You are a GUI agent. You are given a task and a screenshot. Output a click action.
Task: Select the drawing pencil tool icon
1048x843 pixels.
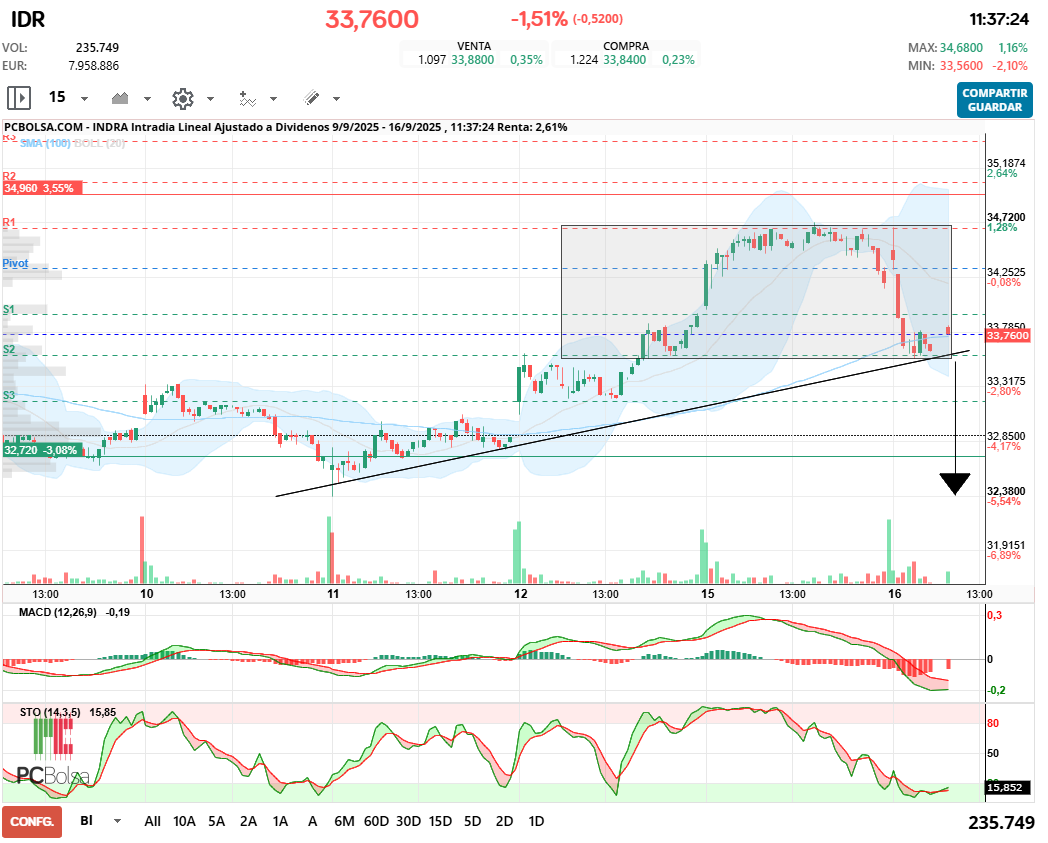pyautogui.click(x=311, y=98)
